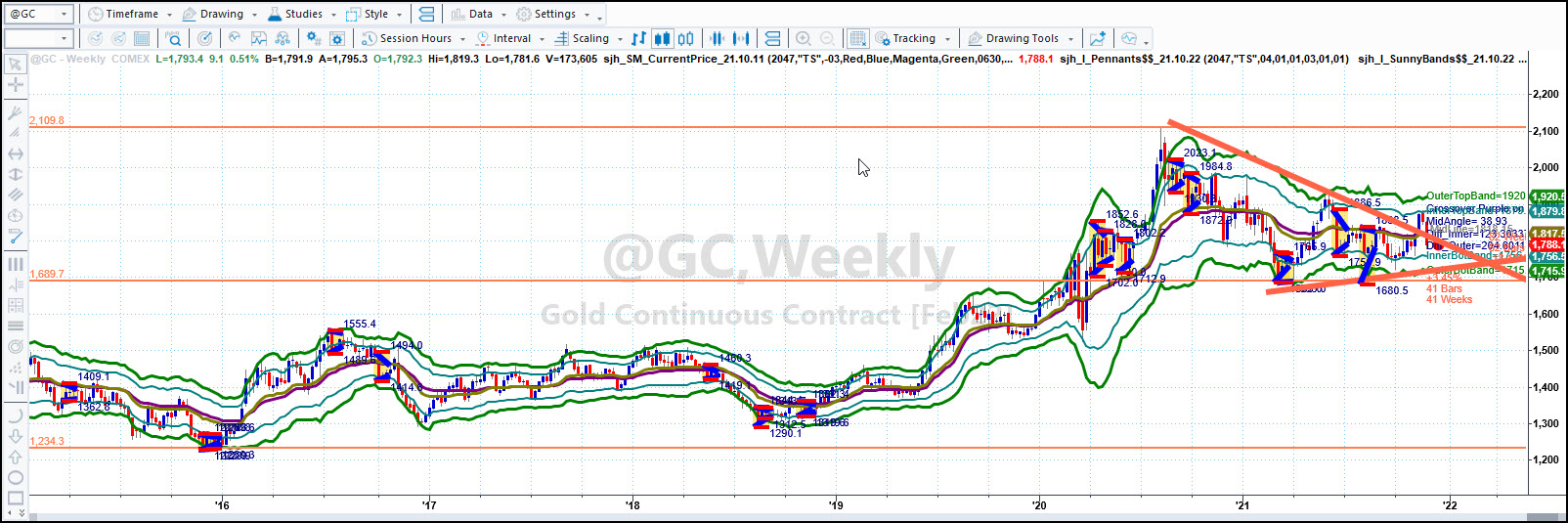Click the 2023.1 peak price label
1568x523 pixels.
1199,153
